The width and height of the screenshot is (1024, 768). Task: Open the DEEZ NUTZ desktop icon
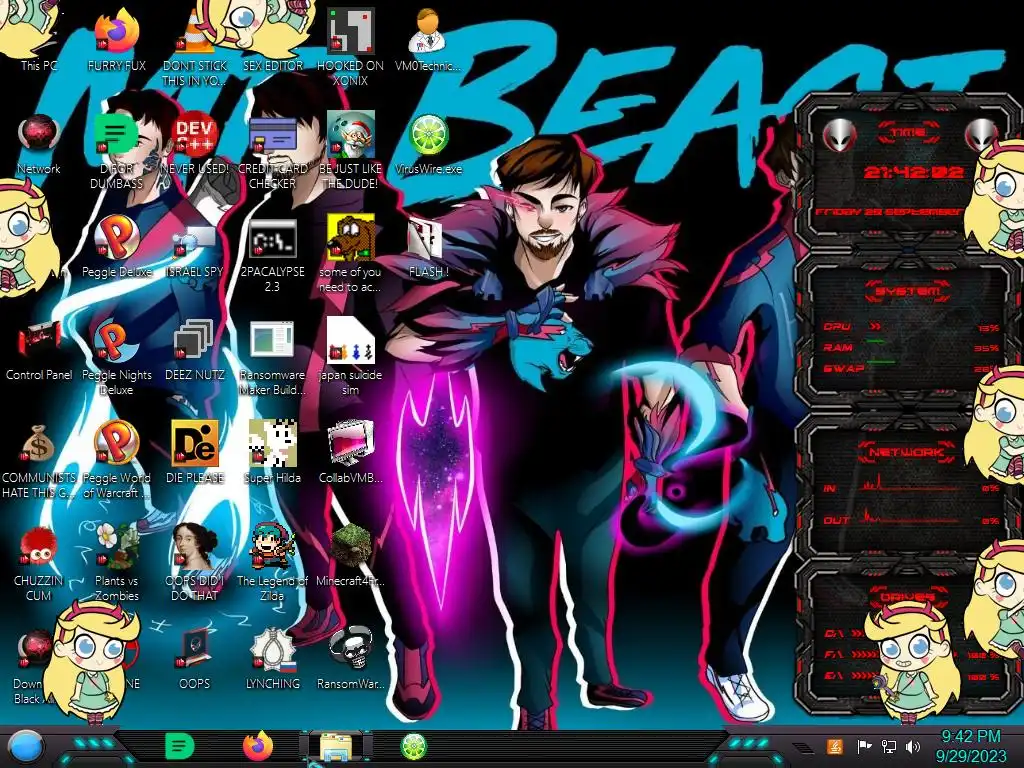pyautogui.click(x=195, y=350)
